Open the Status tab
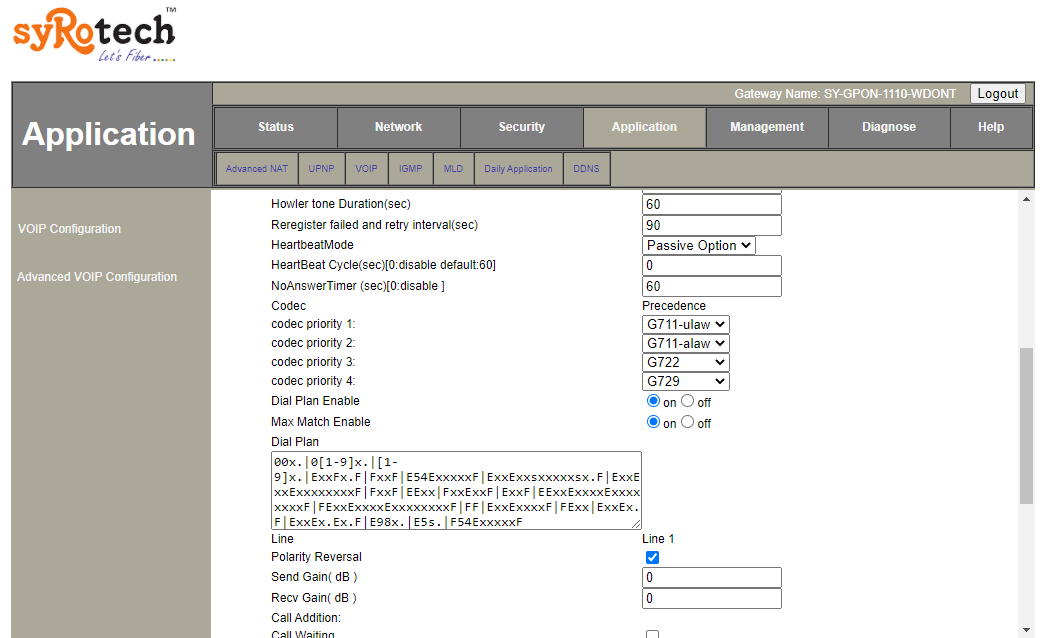This screenshot has height=638, width=1050. click(275, 127)
